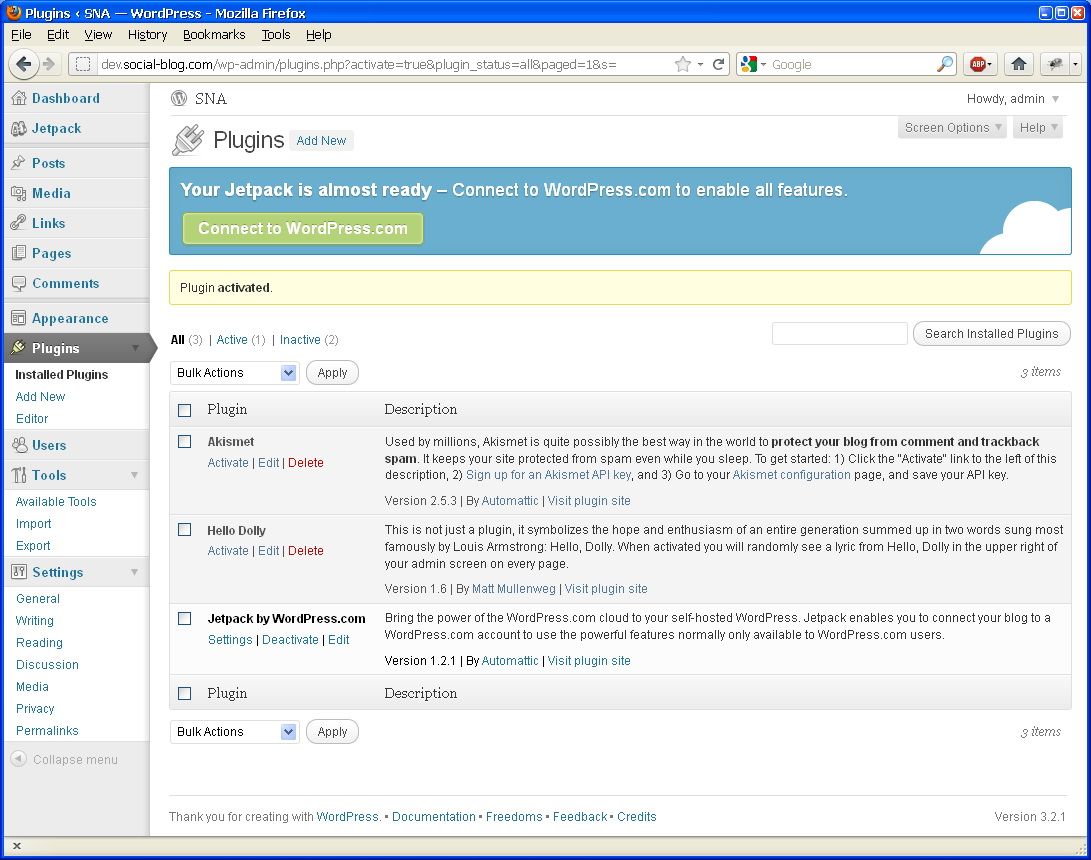
Task: Filter plugins by Active tab
Action: [232, 340]
